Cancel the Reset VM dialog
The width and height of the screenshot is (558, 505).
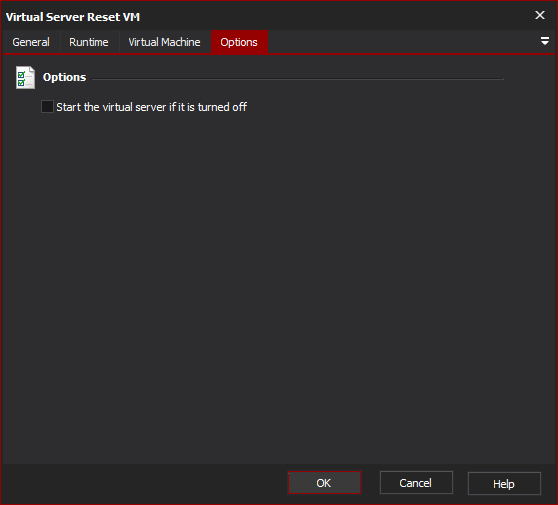coord(416,483)
